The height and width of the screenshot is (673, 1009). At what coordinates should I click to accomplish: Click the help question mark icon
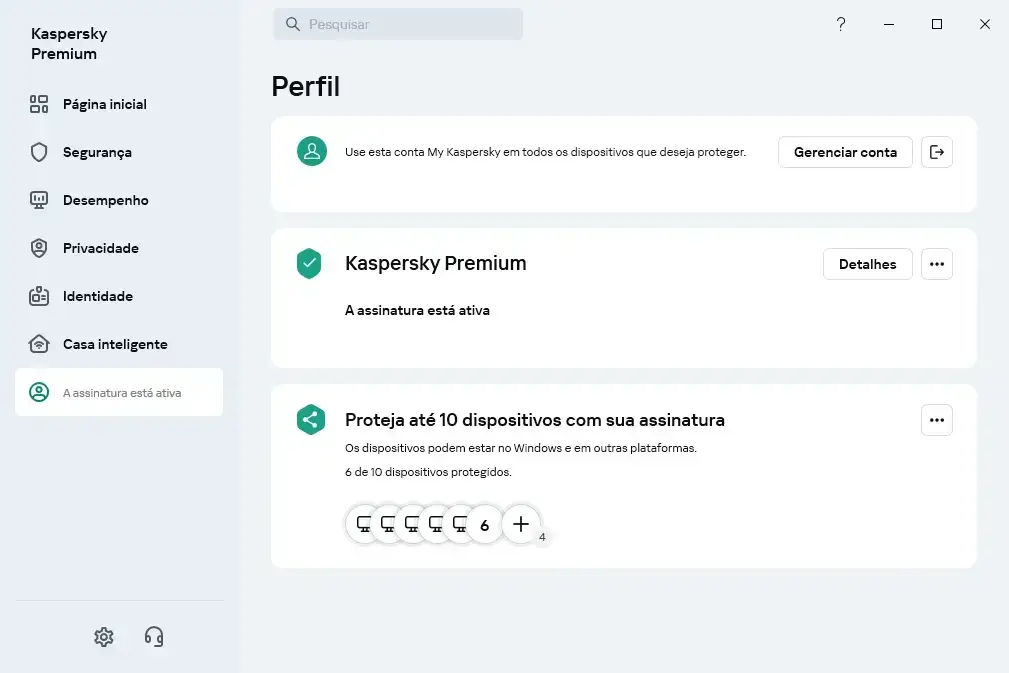(x=841, y=24)
